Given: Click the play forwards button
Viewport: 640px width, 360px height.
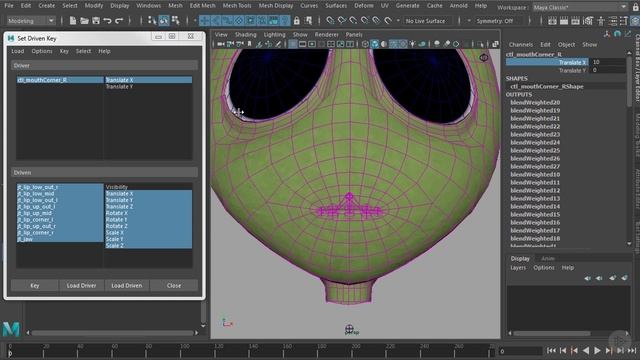Looking at the screenshot, I should pyautogui.click(x=597, y=350).
